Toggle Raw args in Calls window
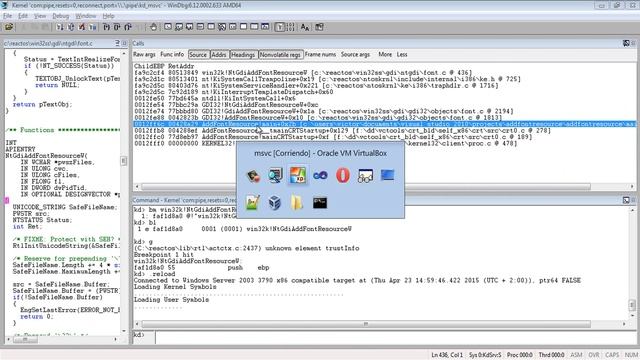The height and width of the screenshot is (360, 640). coord(144,54)
